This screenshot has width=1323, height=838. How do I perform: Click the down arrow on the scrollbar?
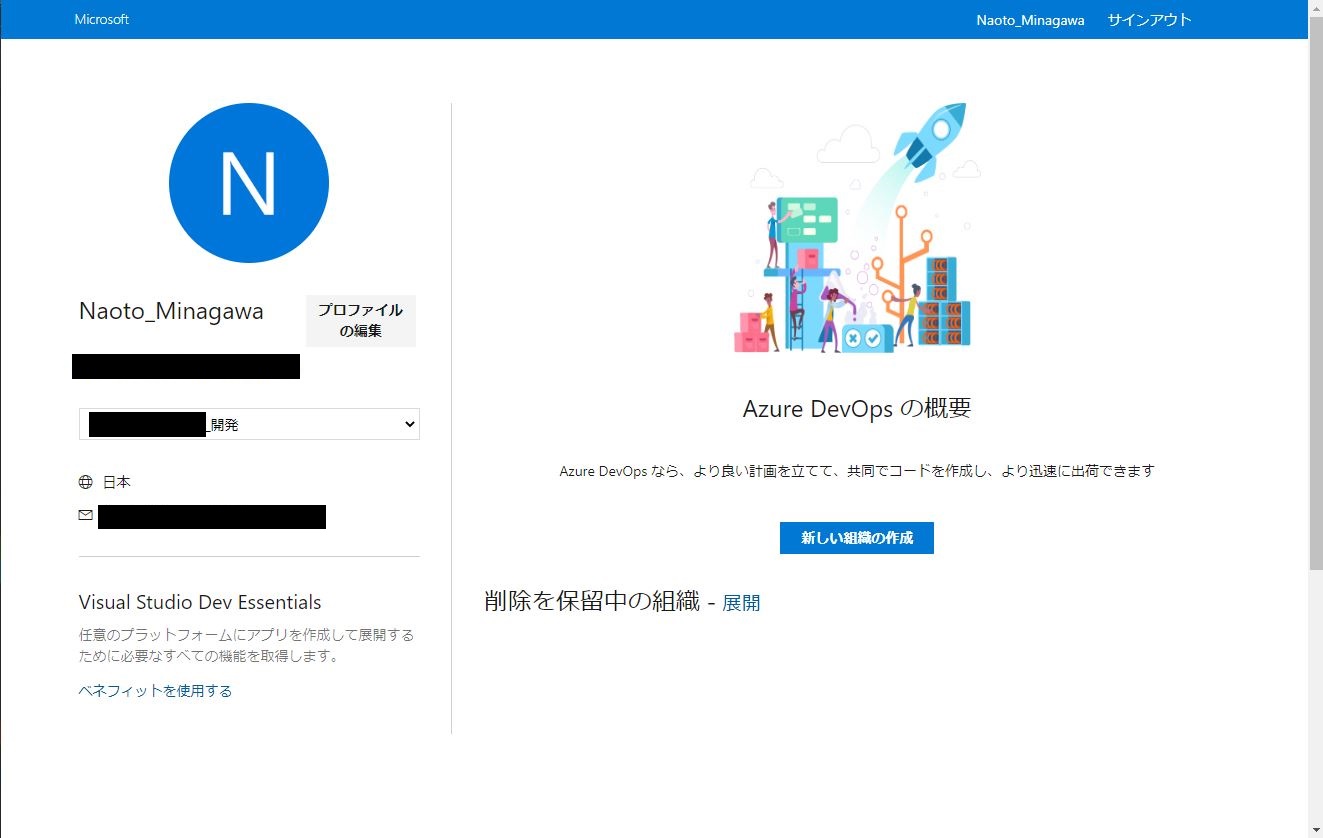tap(1314, 831)
